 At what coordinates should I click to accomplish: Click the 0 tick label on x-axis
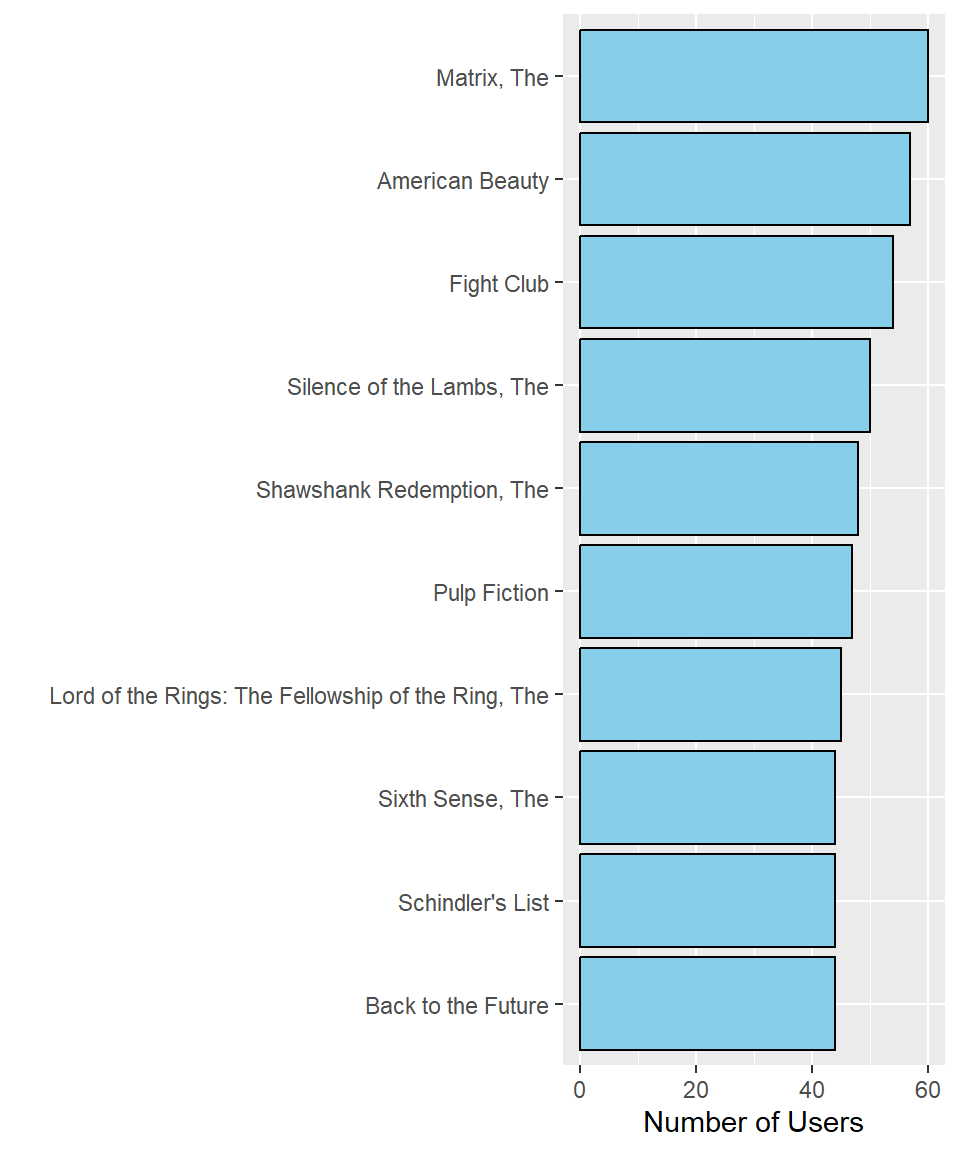tap(580, 1089)
